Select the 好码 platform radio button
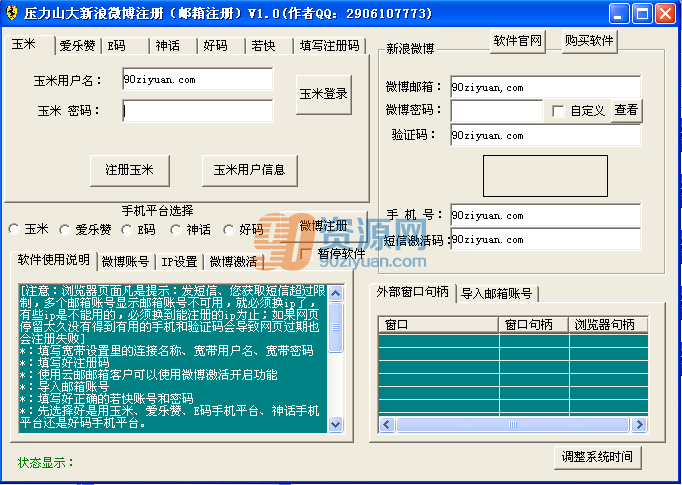The image size is (682, 485). point(229,229)
